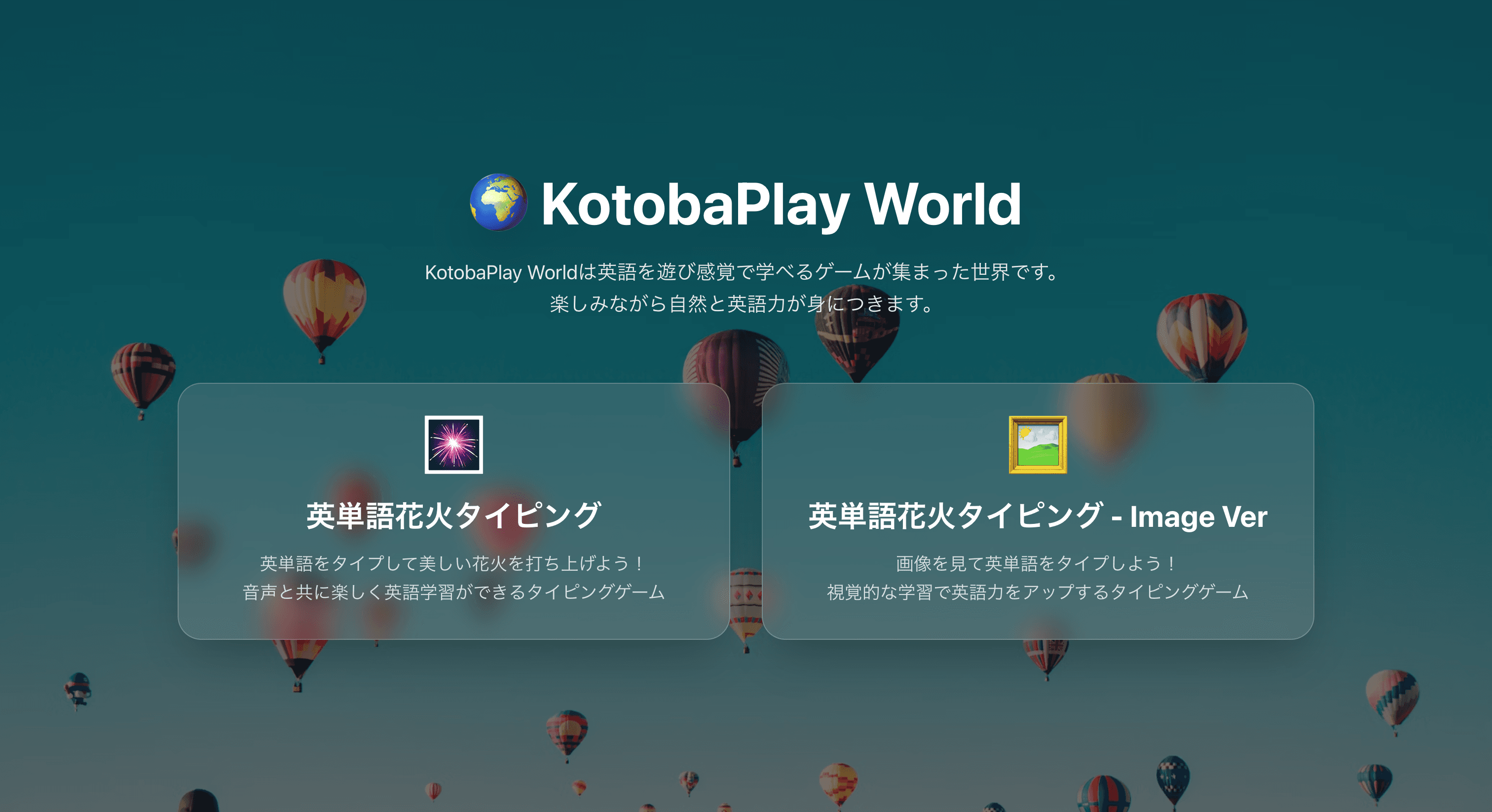Open the 英単語花火タイピング - Image Ver title
The image size is (1492, 812).
[x=1037, y=516]
